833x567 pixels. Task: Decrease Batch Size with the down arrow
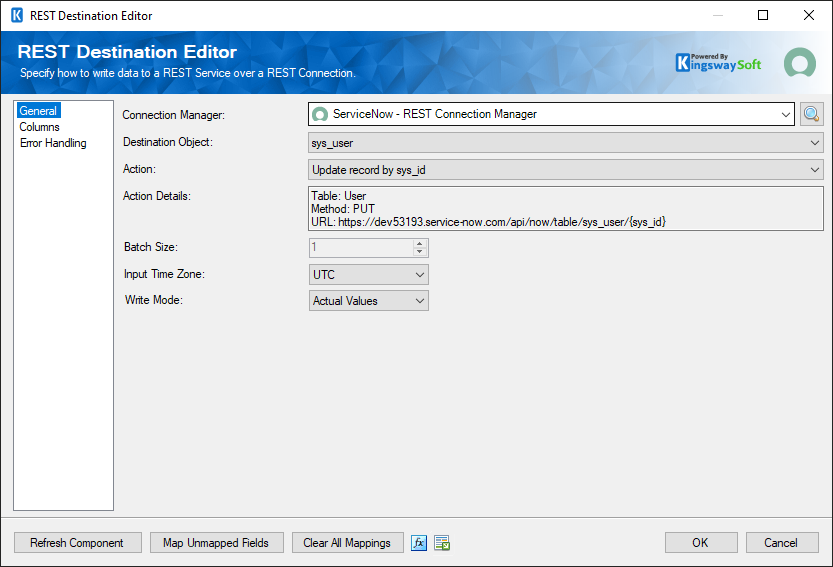click(420, 252)
